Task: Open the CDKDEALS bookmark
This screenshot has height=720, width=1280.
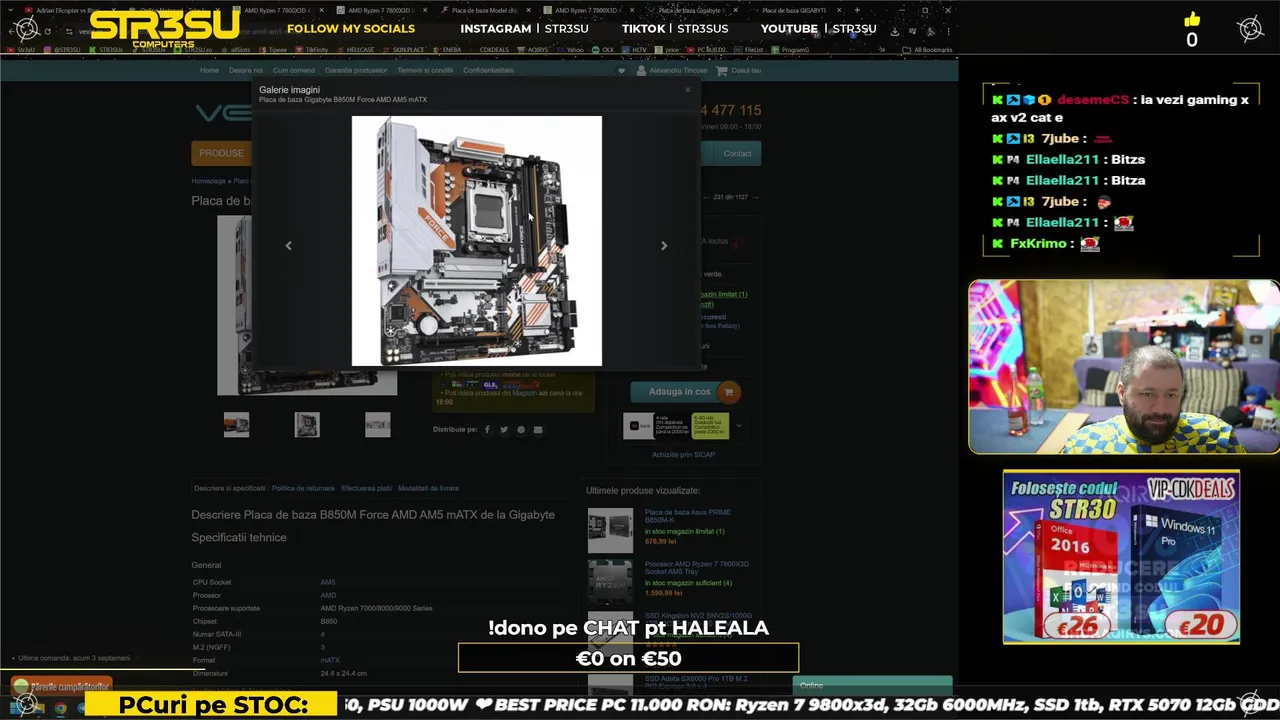Action: pyautogui.click(x=493, y=49)
